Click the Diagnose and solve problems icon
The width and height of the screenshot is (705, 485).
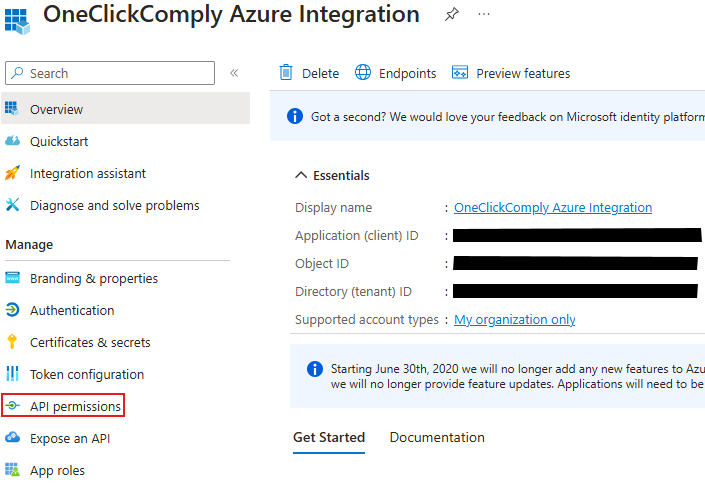coord(13,205)
